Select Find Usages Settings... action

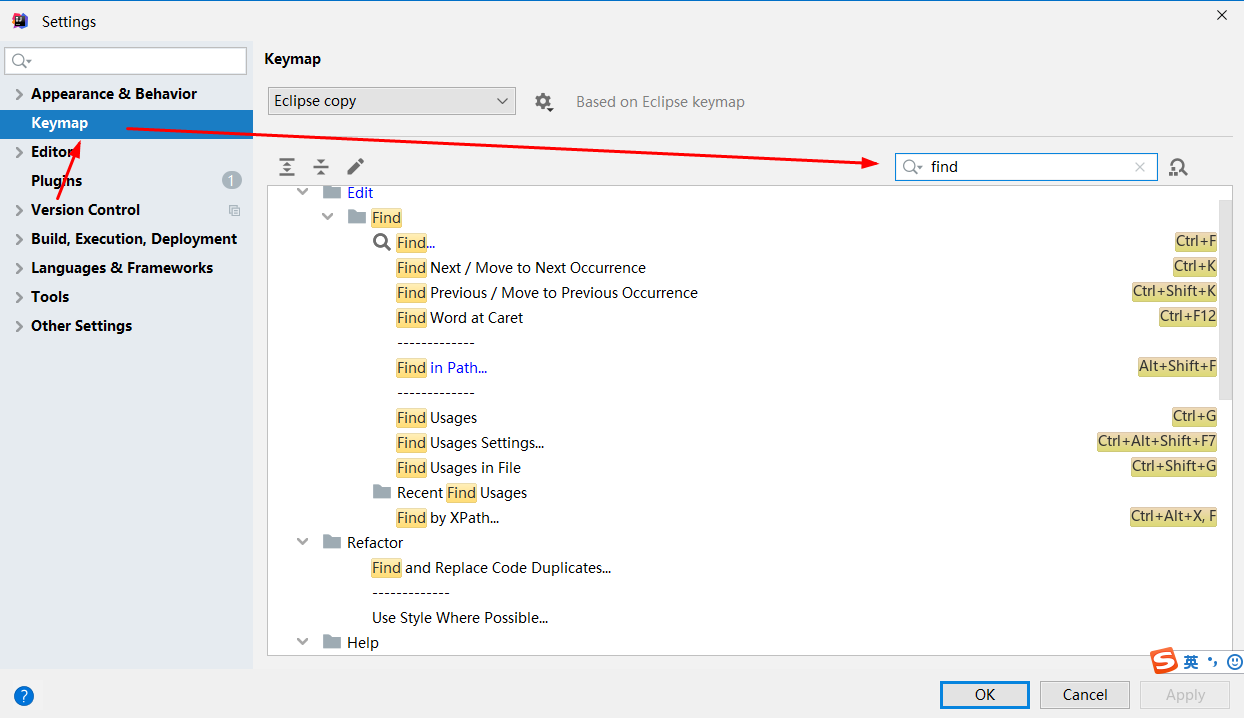click(470, 442)
